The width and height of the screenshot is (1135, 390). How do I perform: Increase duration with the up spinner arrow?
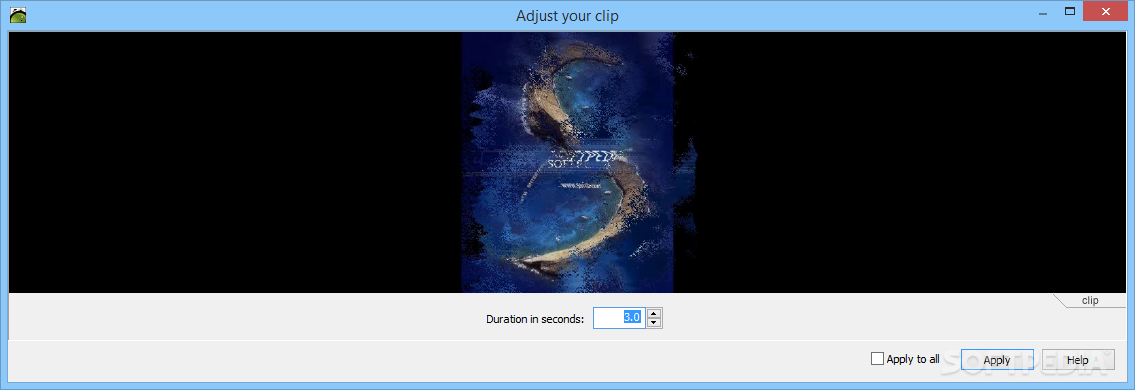654,313
